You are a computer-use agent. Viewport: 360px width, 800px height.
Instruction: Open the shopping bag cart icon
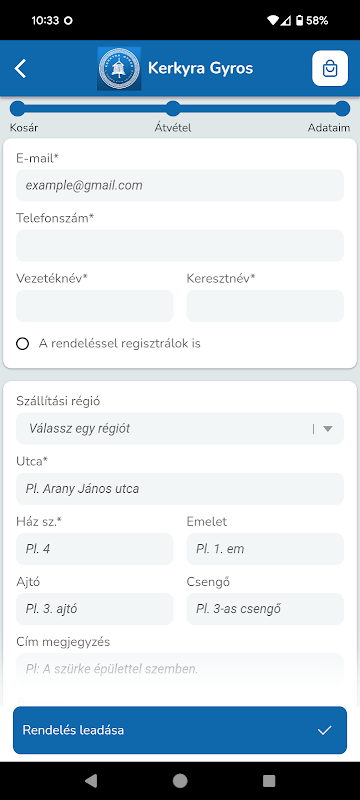pos(330,68)
